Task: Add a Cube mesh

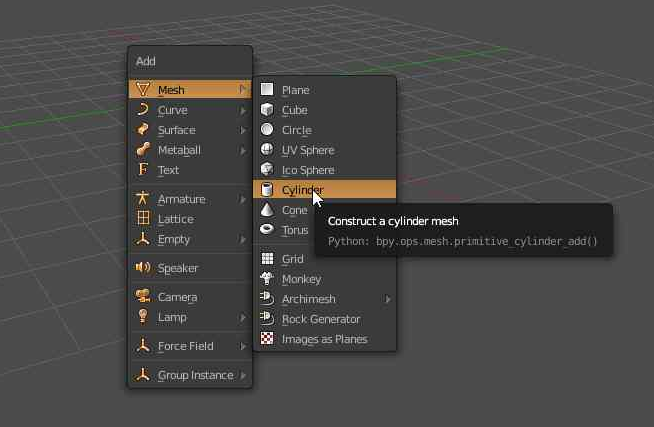Action: (324, 110)
